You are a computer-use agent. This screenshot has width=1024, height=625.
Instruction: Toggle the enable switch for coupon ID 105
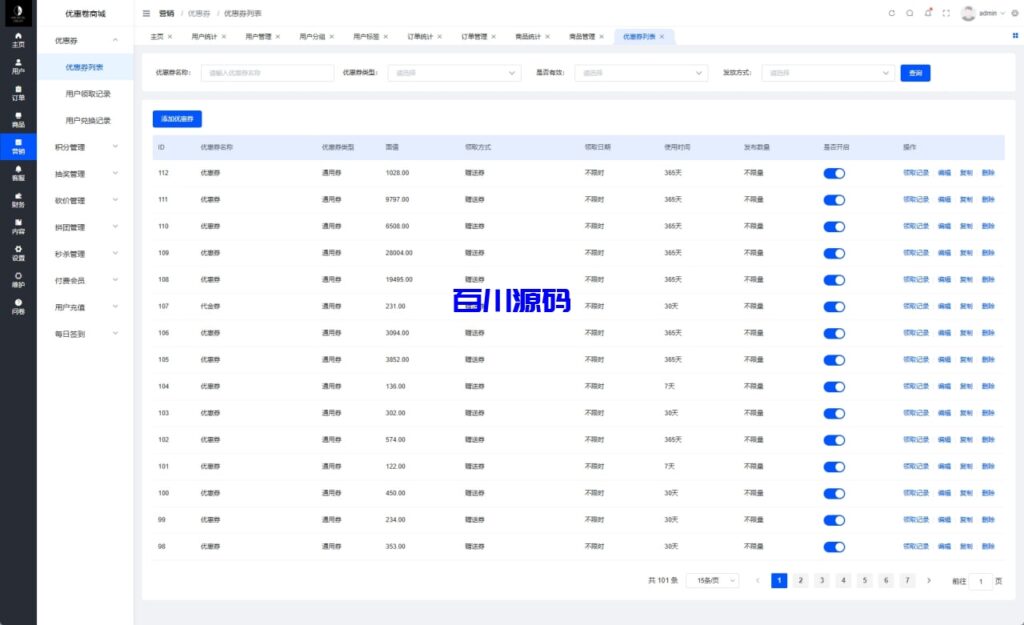[x=834, y=360]
